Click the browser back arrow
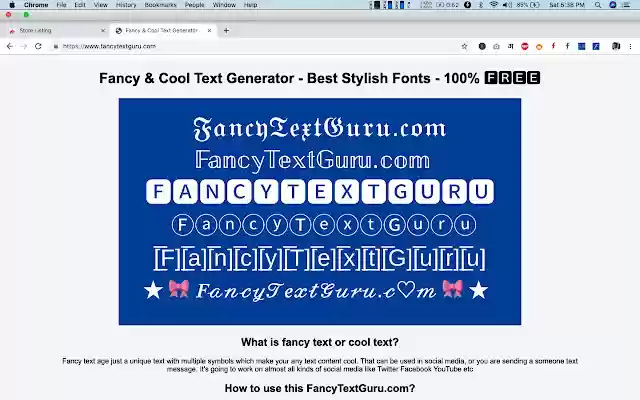The height and width of the screenshot is (400, 640). pyautogui.click(x=10, y=46)
